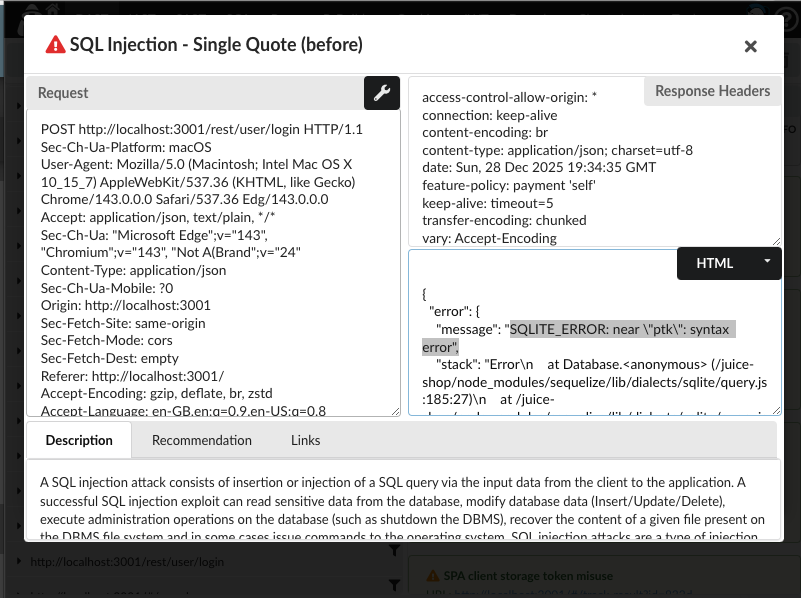The width and height of the screenshot is (801, 598).
Task: Dismiss the alert dialog with the X
Action: (751, 46)
